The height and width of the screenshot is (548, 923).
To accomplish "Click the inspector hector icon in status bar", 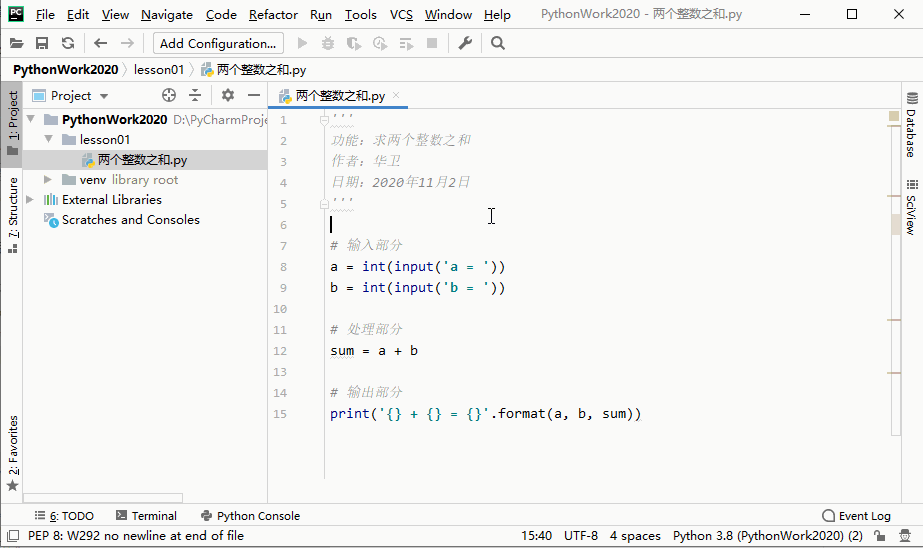I will tap(905, 536).
